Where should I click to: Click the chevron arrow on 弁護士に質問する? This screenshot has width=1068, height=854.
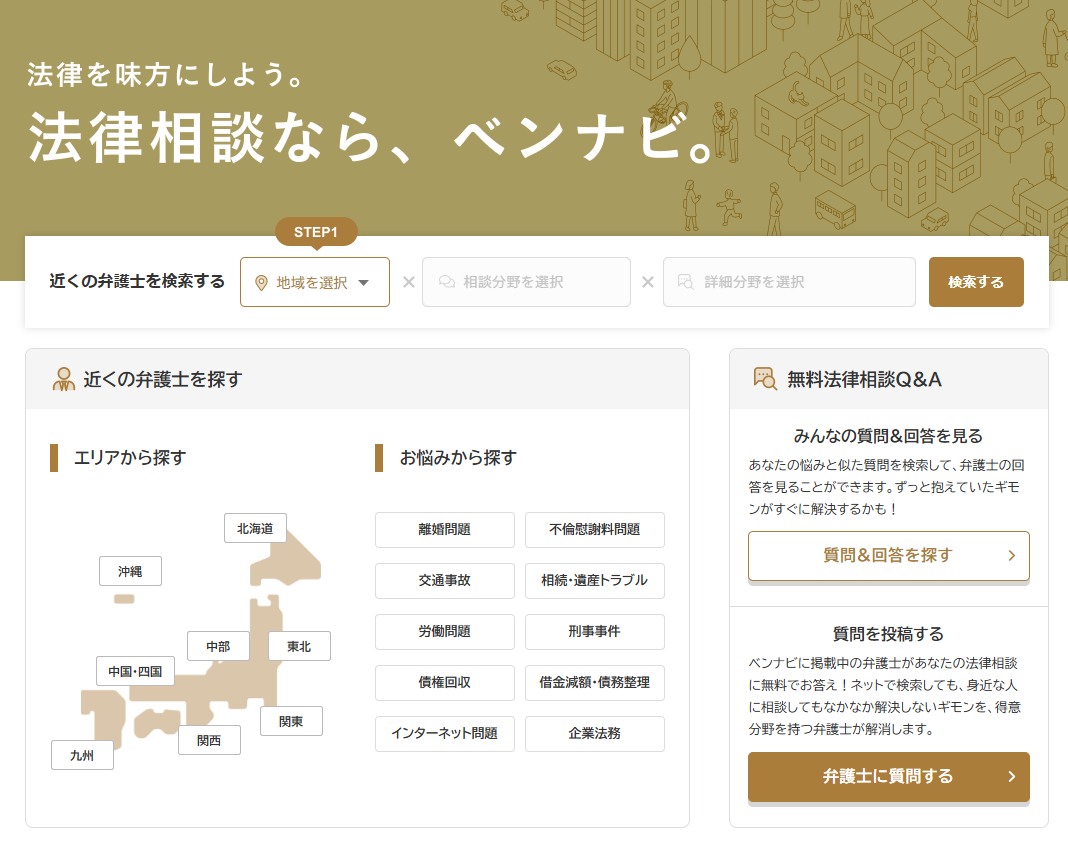1011,776
